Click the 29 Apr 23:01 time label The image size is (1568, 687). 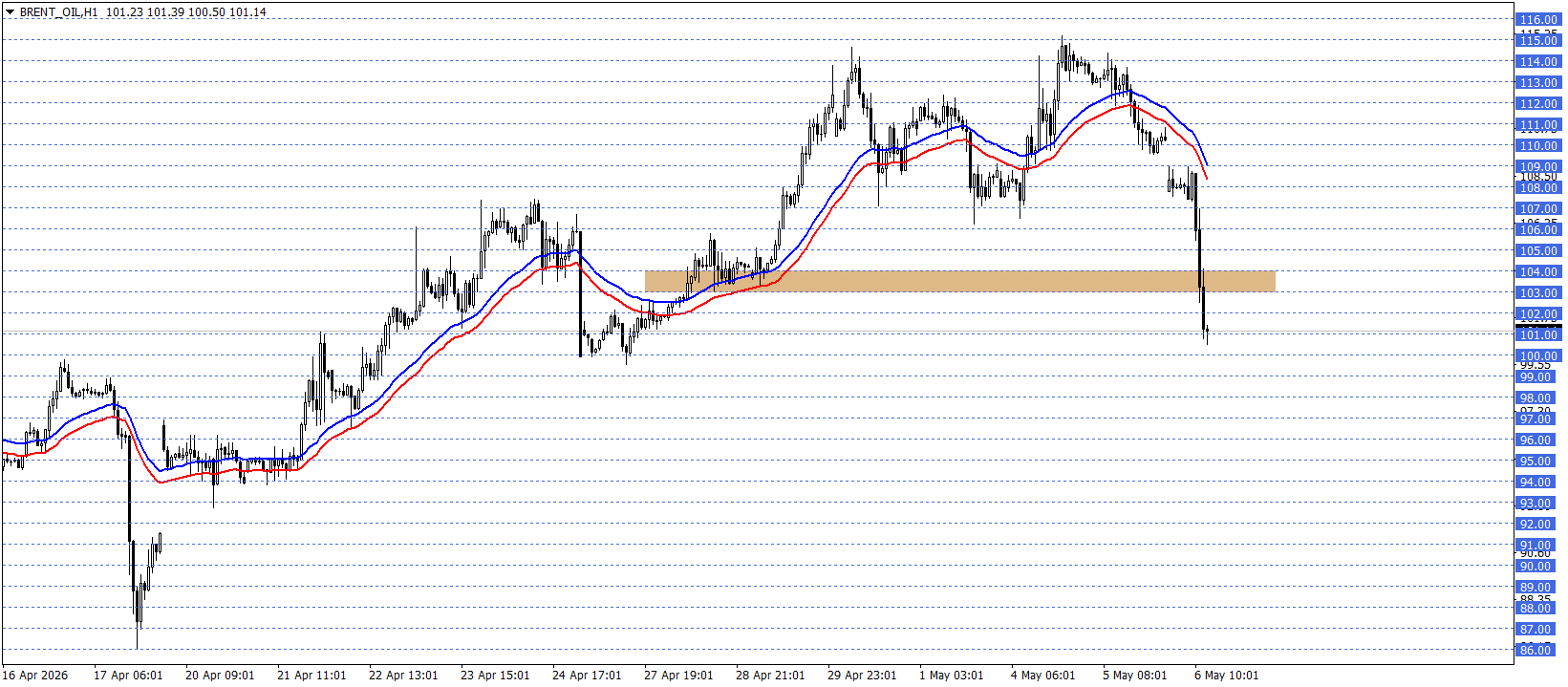click(x=862, y=675)
